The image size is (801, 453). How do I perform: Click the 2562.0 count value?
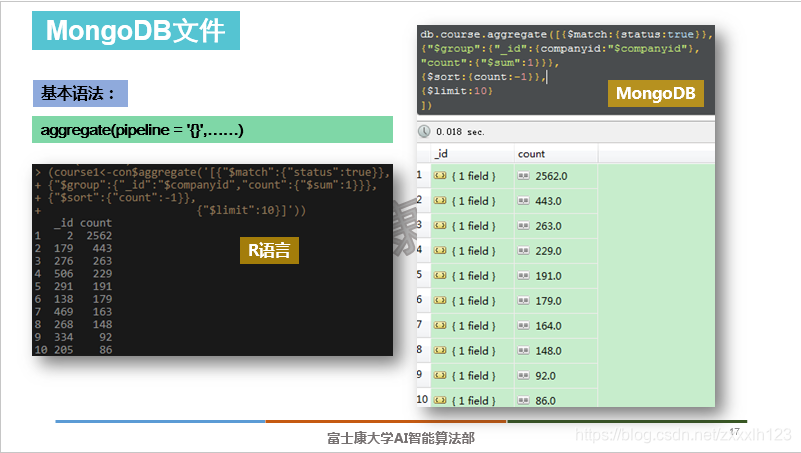pyautogui.click(x=551, y=176)
